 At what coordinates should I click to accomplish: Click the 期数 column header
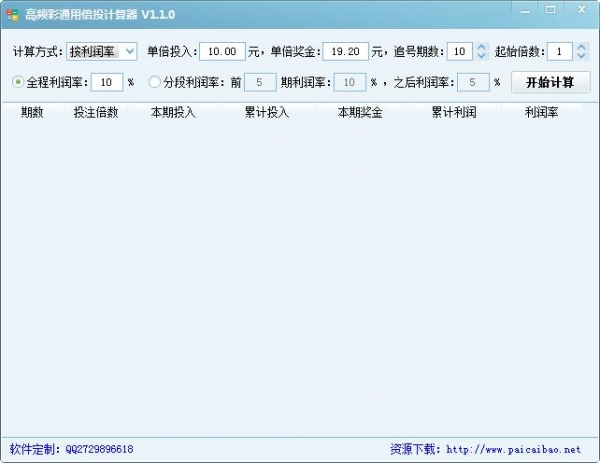click(32, 112)
